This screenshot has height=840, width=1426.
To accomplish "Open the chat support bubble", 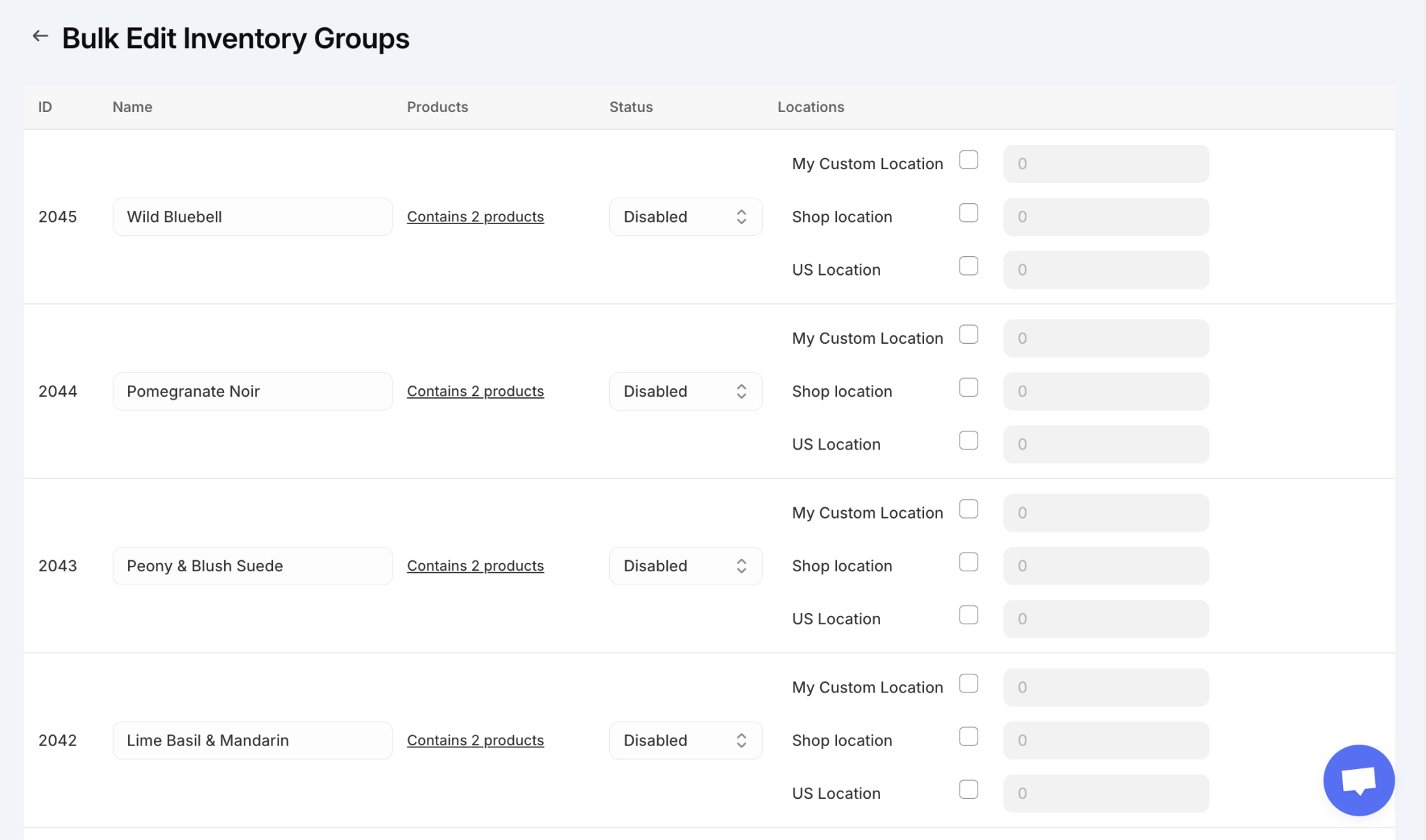I will tap(1358, 780).
